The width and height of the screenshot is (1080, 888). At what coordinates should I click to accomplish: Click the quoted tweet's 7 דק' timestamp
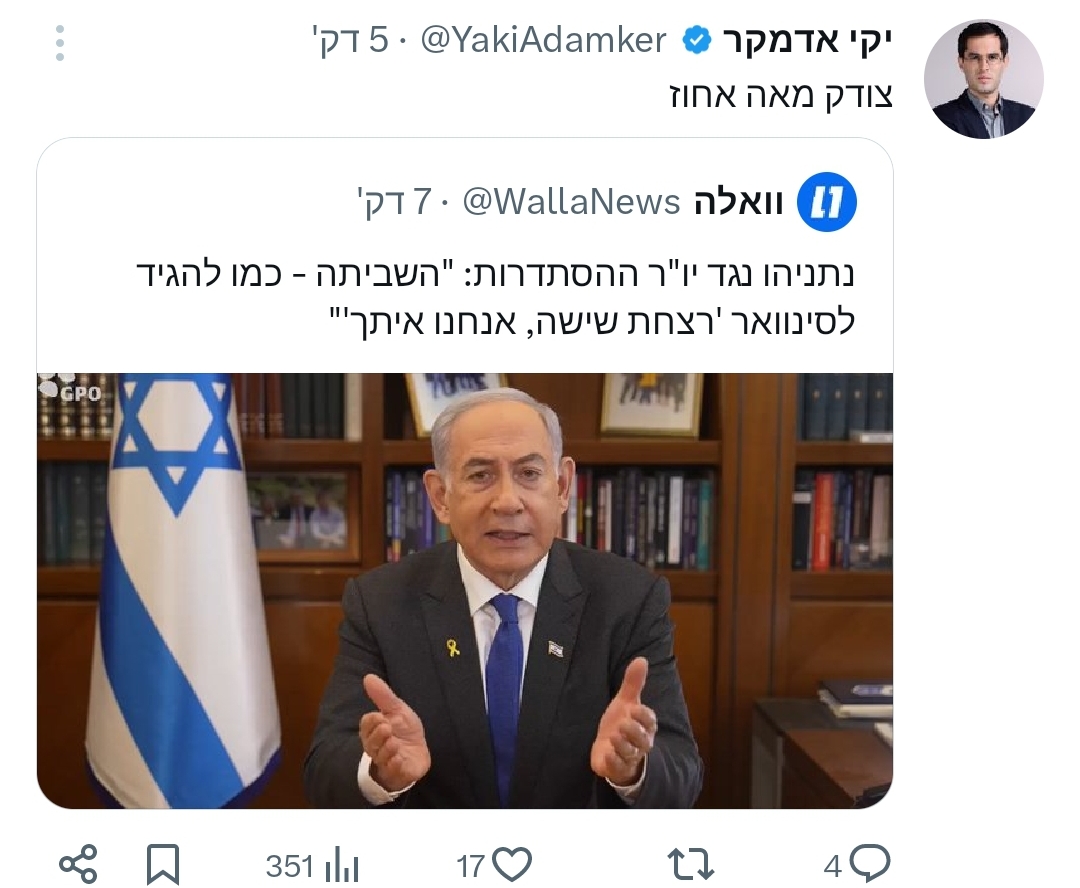click(394, 202)
